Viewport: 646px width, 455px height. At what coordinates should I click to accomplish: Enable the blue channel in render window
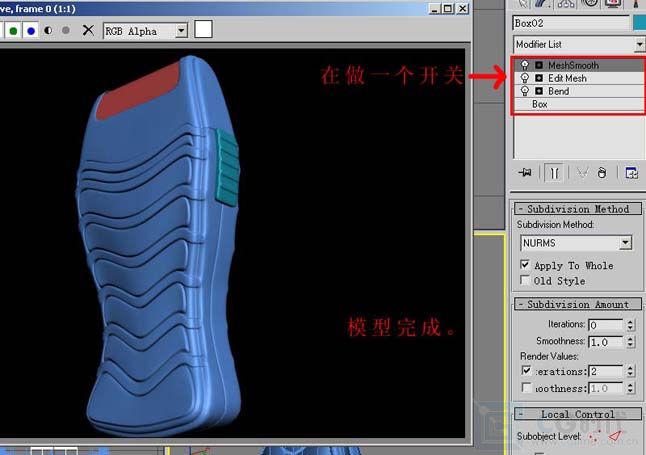(x=31, y=31)
